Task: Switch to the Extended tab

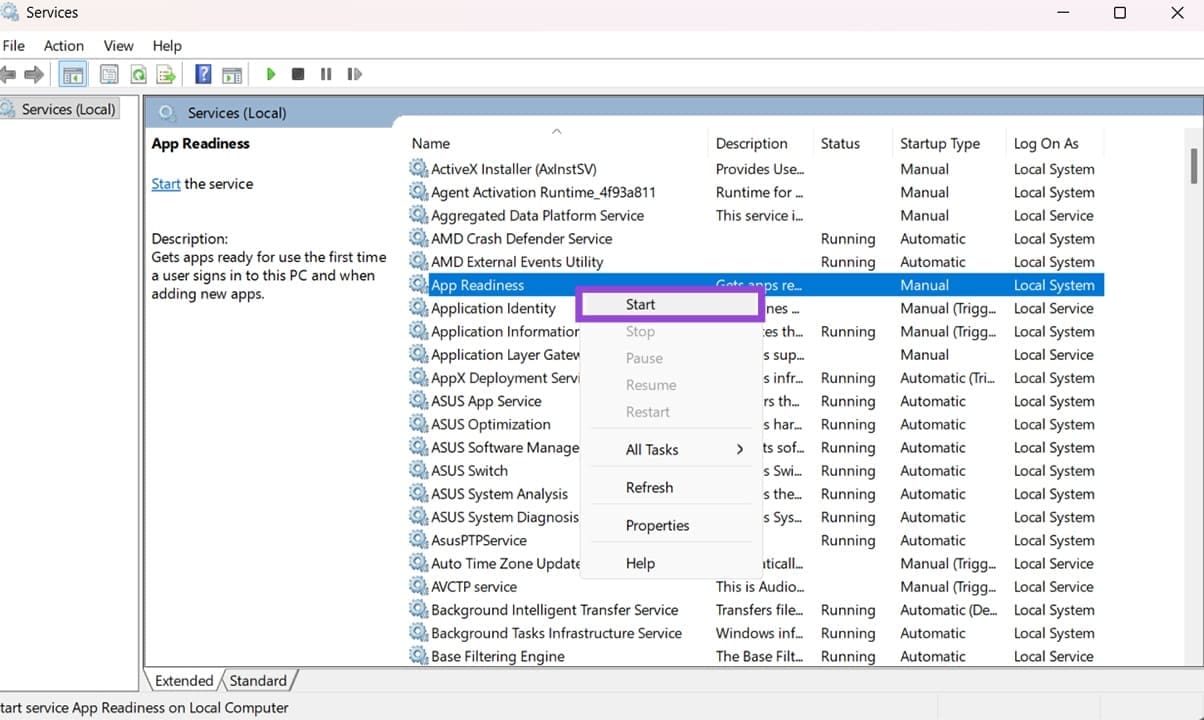Action: [x=184, y=680]
